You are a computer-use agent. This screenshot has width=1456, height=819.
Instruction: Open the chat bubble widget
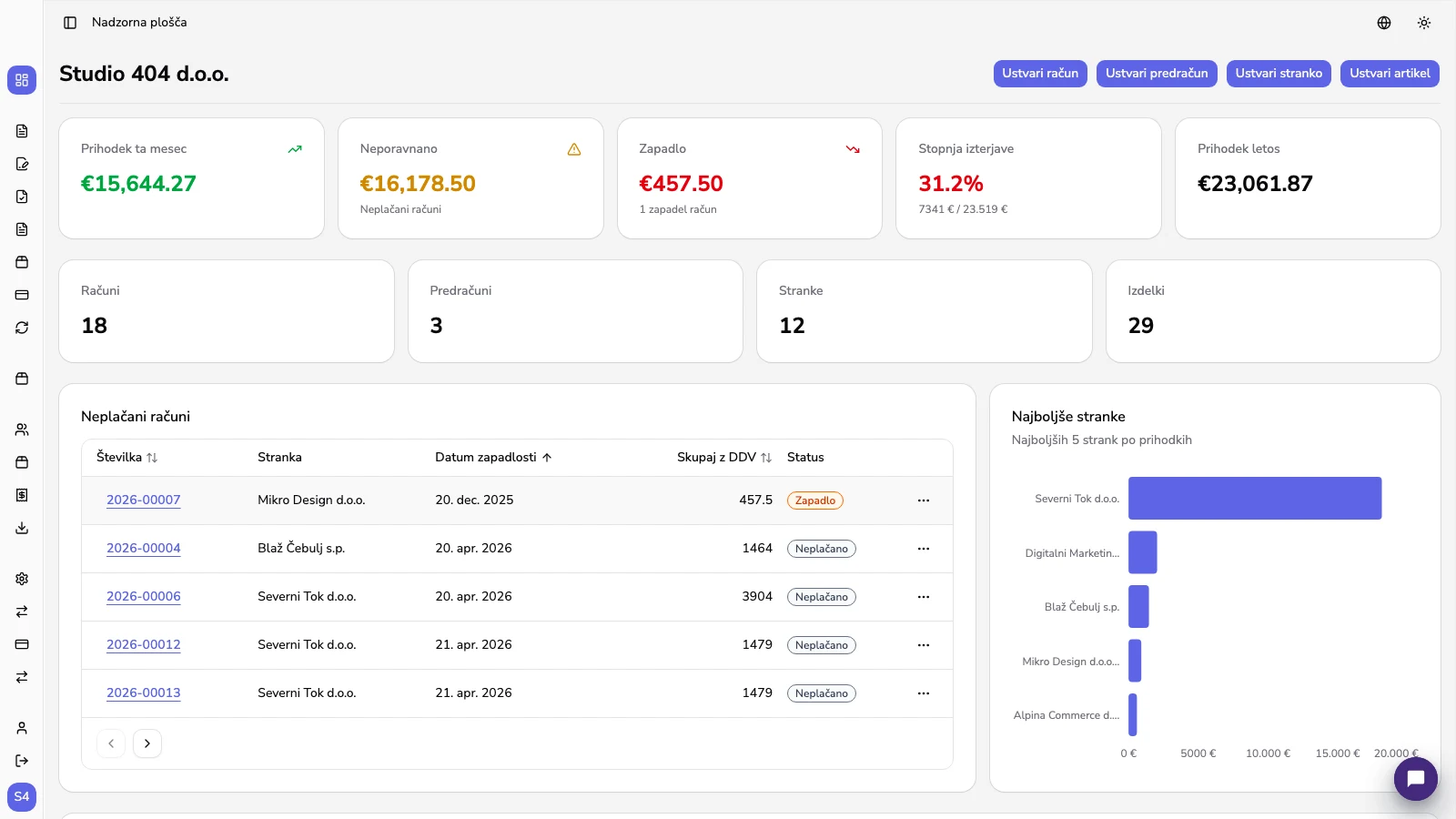pyautogui.click(x=1416, y=778)
